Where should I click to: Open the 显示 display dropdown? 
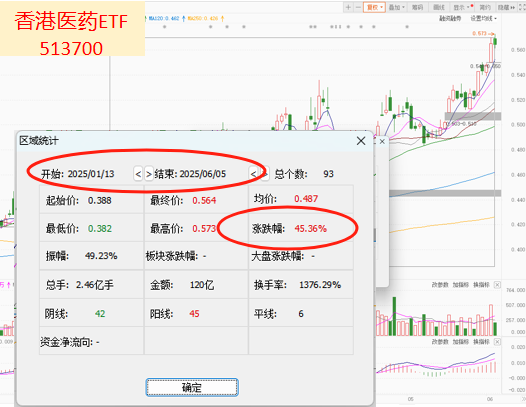pyautogui.click(x=463, y=7)
